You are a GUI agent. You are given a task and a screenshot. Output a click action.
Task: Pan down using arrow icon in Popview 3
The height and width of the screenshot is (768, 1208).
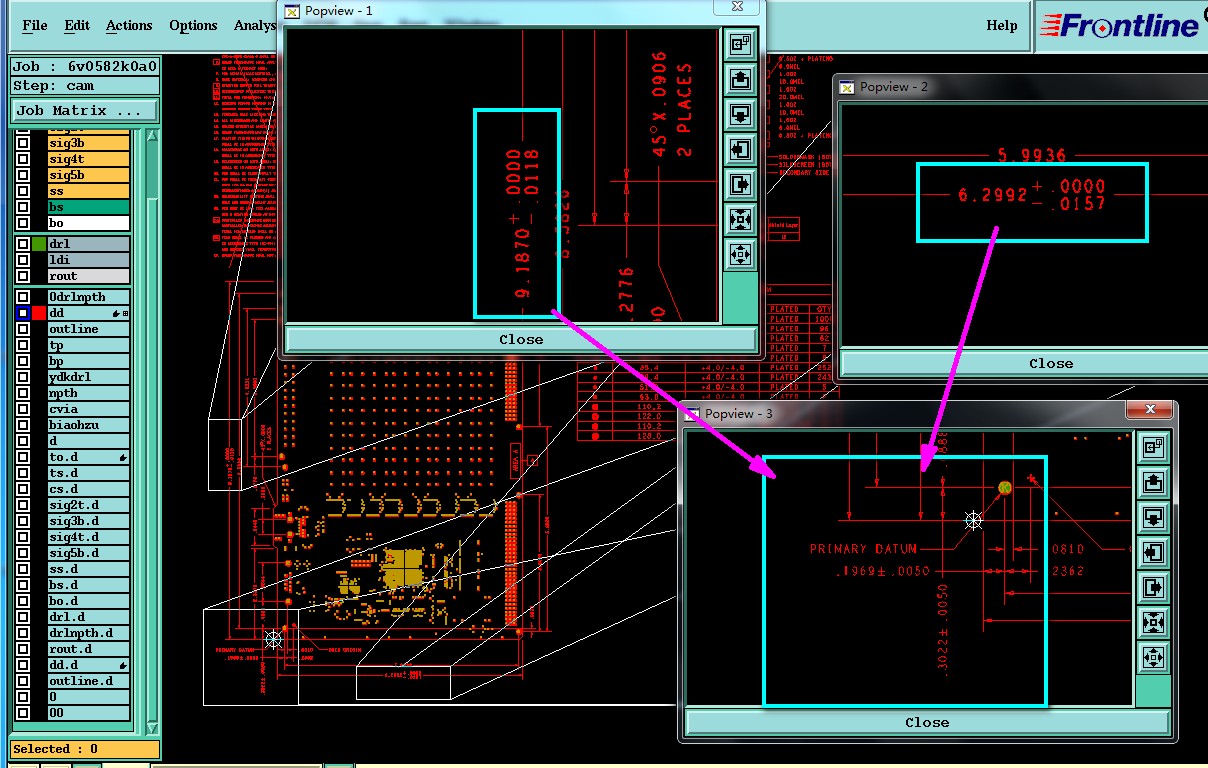pos(1153,518)
